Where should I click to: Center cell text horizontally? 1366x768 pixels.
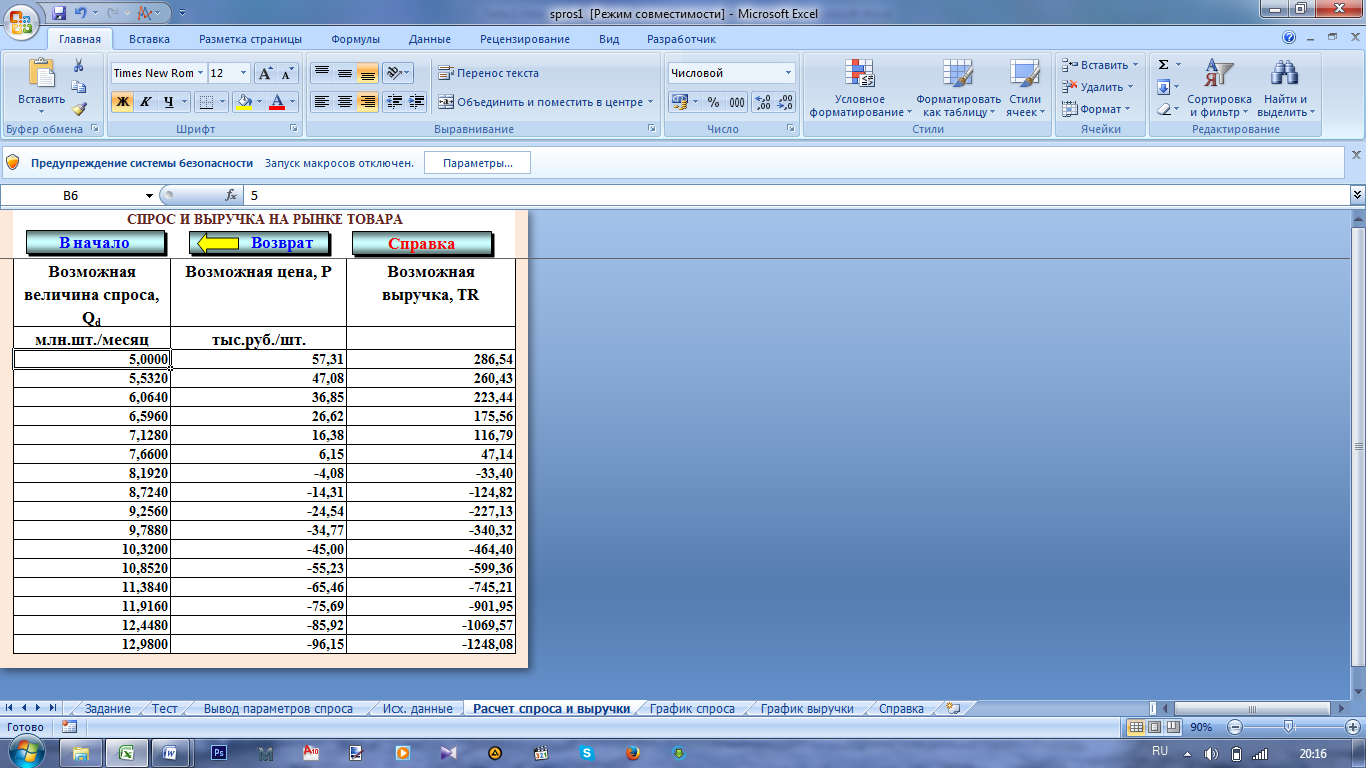[x=344, y=102]
